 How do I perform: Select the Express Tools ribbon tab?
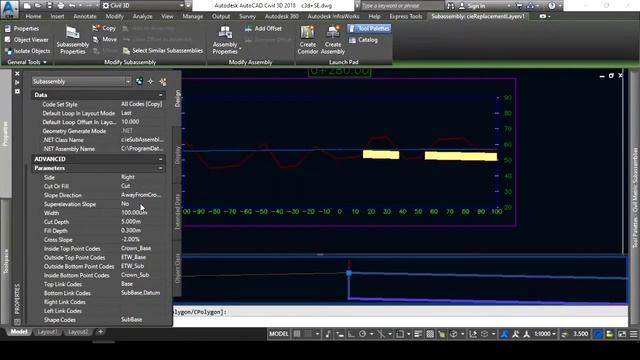pos(406,16)
